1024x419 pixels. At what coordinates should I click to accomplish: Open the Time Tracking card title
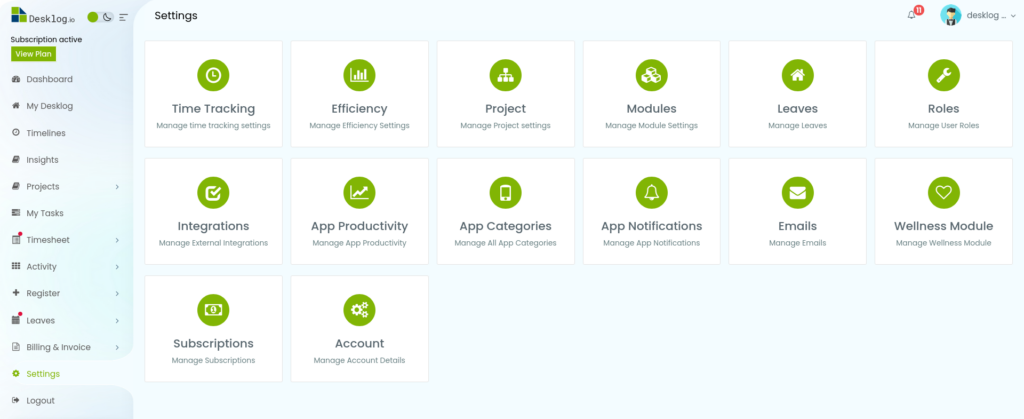point(214,108)
